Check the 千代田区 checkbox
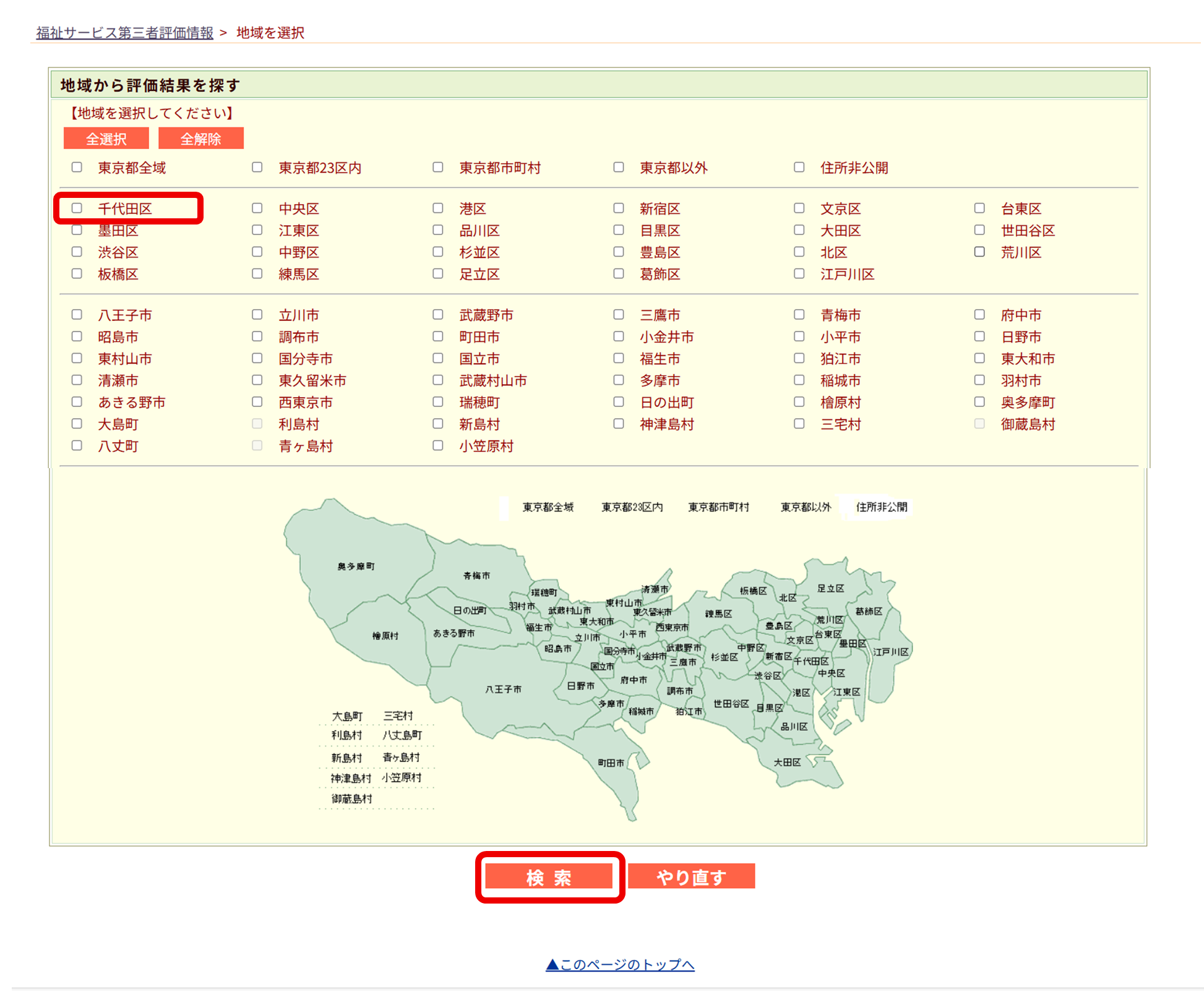 (x=77, y=208)
